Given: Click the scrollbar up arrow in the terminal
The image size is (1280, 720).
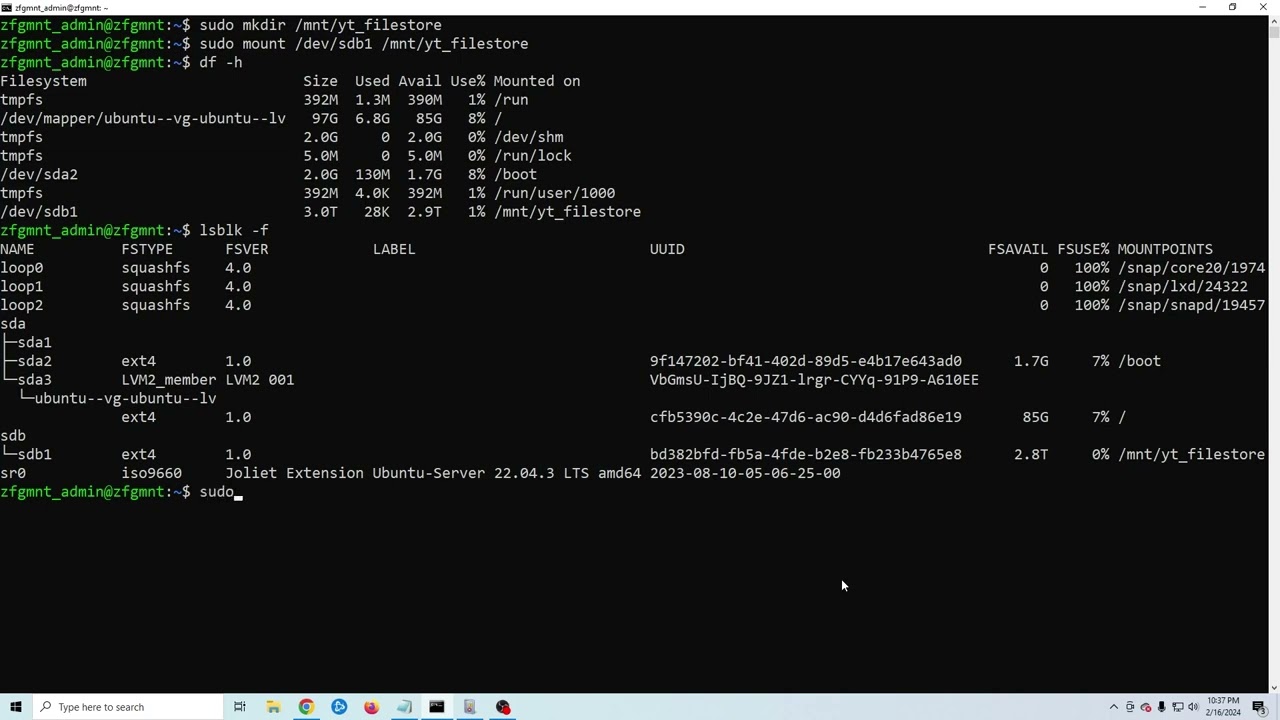Looking at the screenshot, I should coord(1274,19).
